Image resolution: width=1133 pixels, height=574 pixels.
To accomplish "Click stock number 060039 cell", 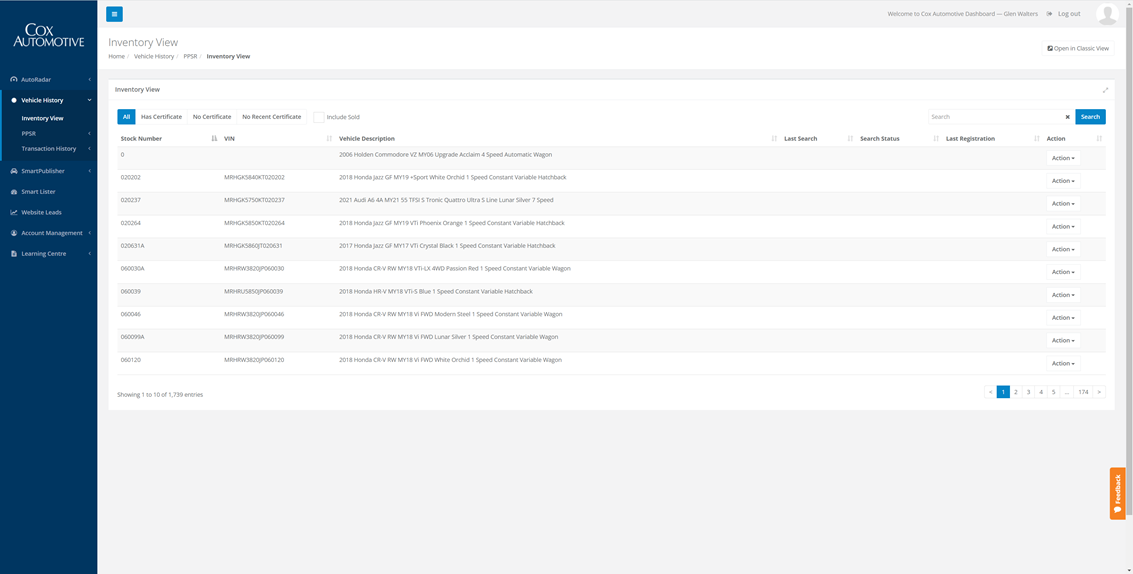I will 131,291.
